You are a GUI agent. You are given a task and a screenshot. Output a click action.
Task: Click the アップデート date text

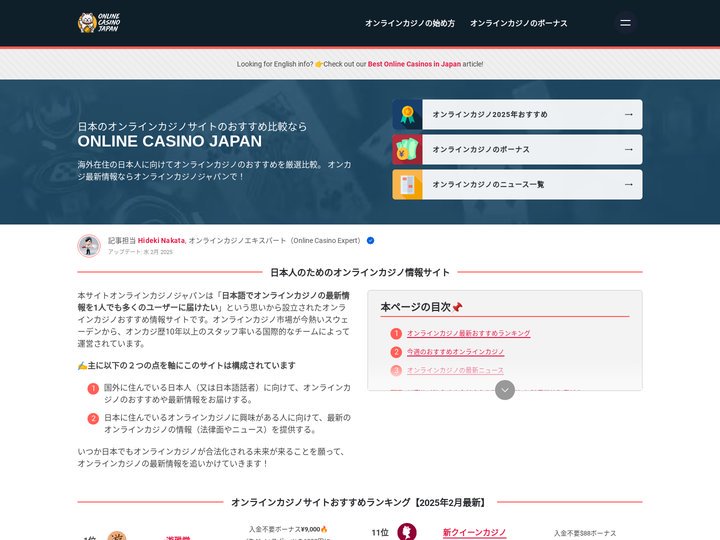140,252
